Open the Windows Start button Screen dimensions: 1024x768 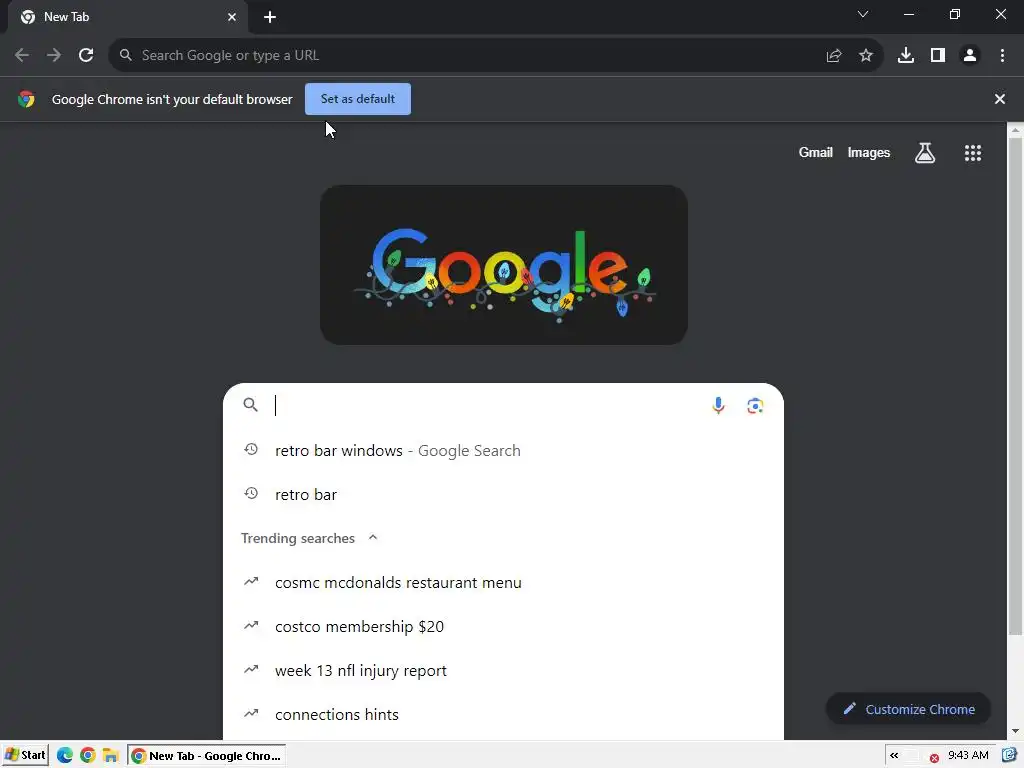pos(25,756)
